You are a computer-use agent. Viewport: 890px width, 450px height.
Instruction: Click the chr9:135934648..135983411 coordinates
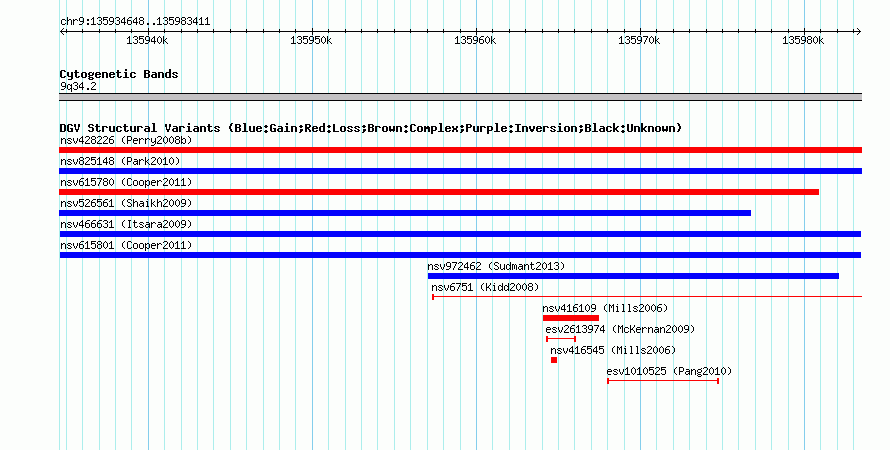[x=135, y=22]
